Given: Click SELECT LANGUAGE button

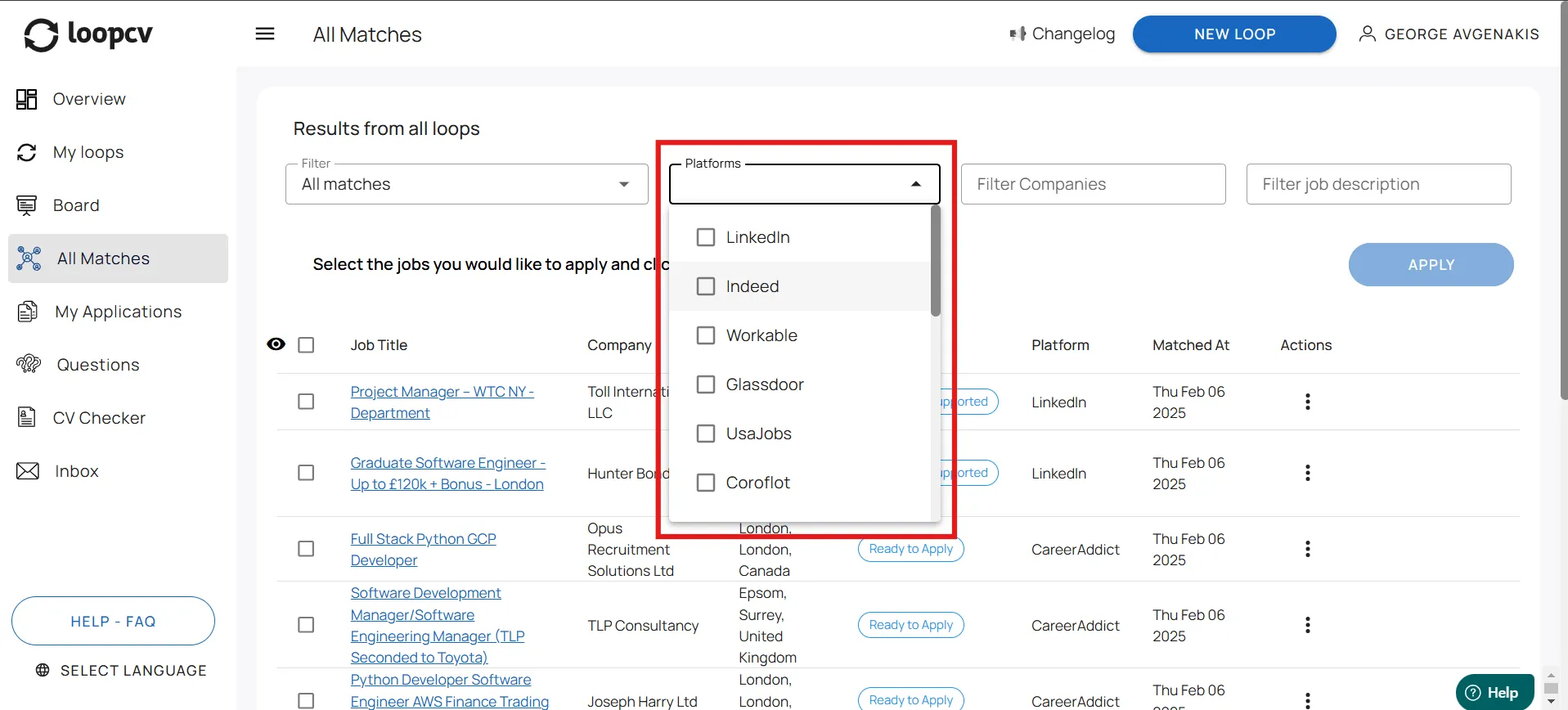Looking at the screenshot, I should click(x=121, y=670).
